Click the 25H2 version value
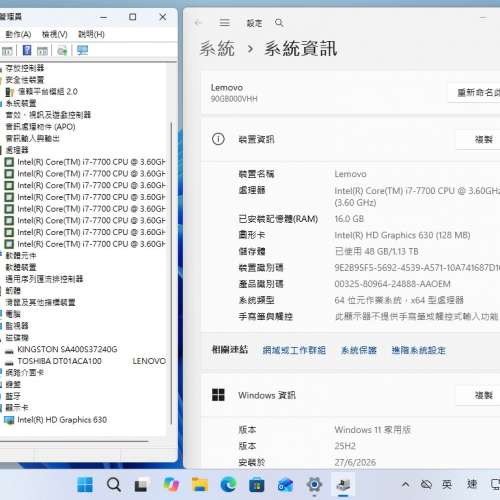The image size is (500, 500). pos(345,446)
